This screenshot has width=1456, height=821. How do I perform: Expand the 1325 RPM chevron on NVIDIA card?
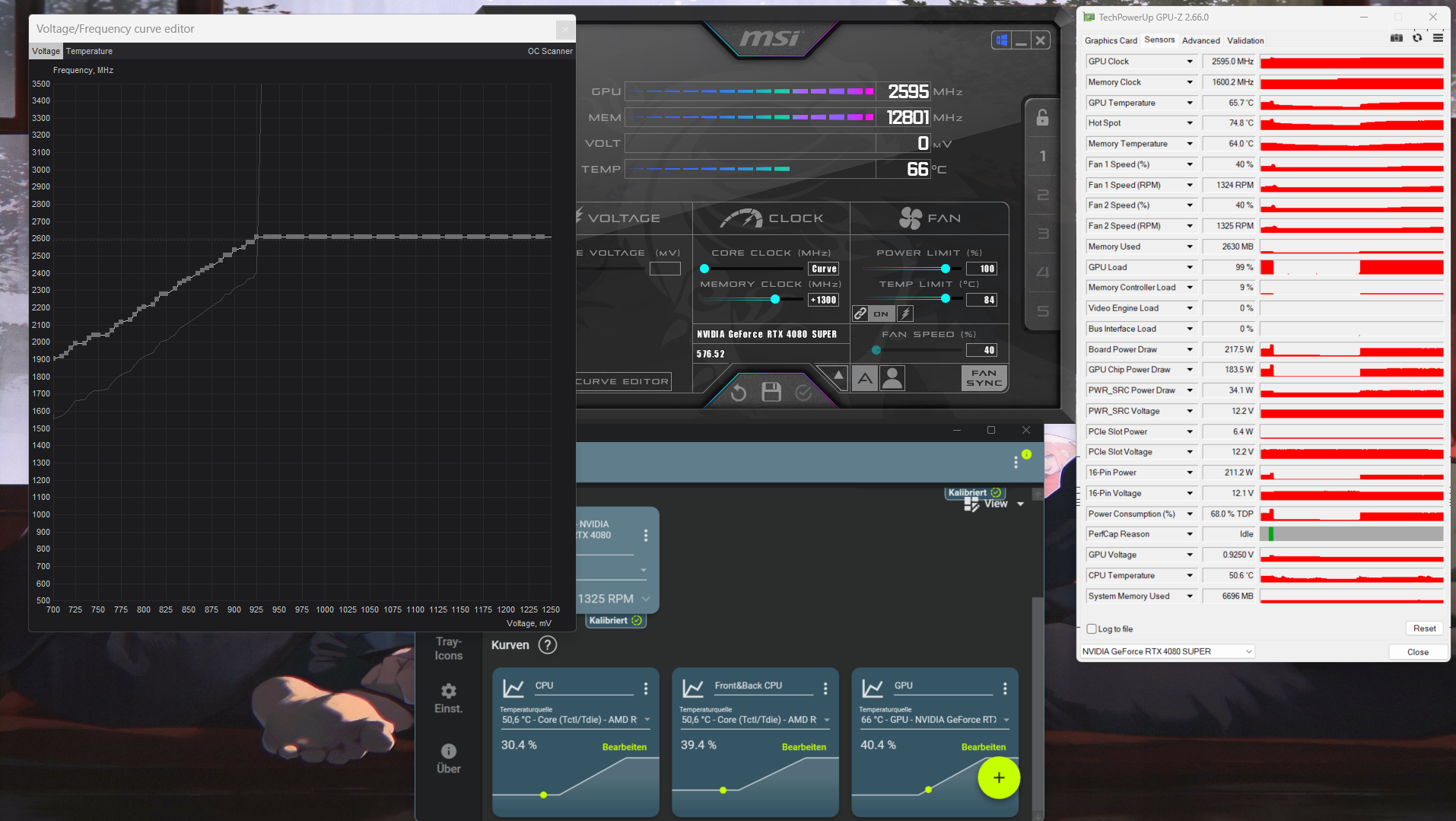click(646, 599)
